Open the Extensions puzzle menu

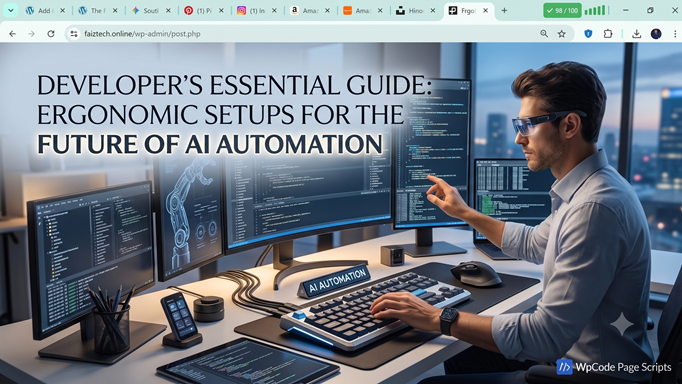(x=608, y=33)
